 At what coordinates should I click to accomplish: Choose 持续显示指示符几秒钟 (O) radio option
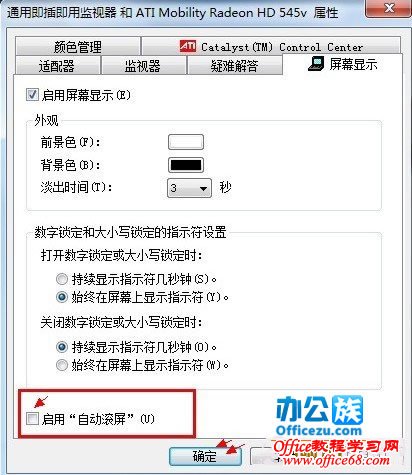click(x=62, y=347)
